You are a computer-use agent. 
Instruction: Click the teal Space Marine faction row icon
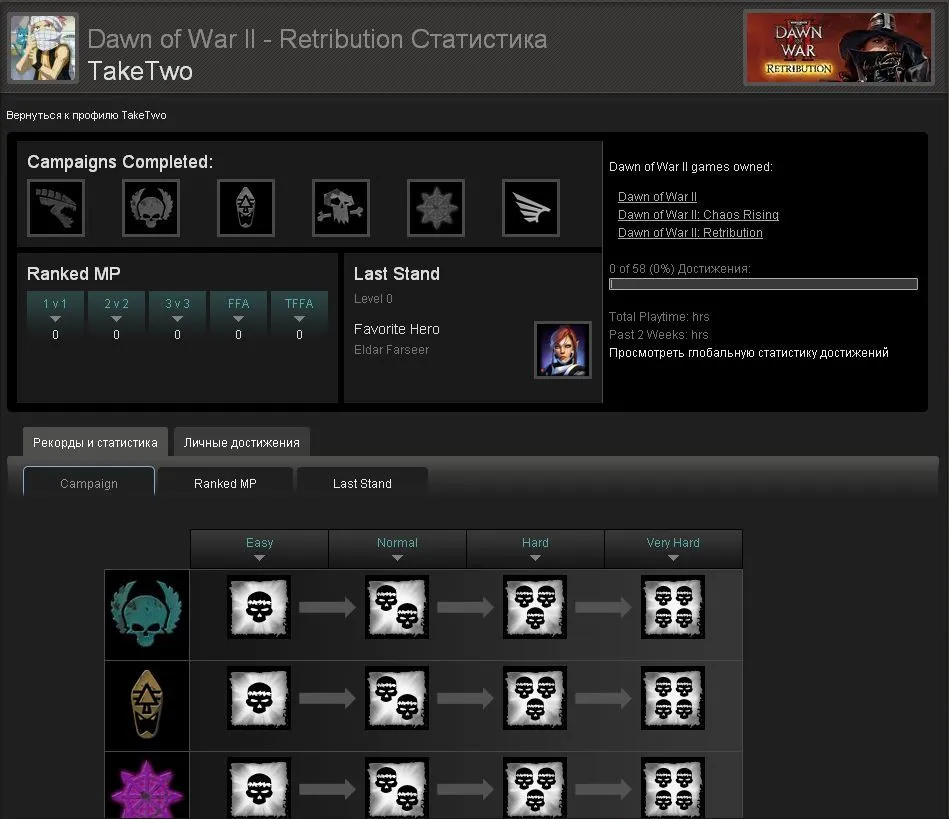[146, 614]
